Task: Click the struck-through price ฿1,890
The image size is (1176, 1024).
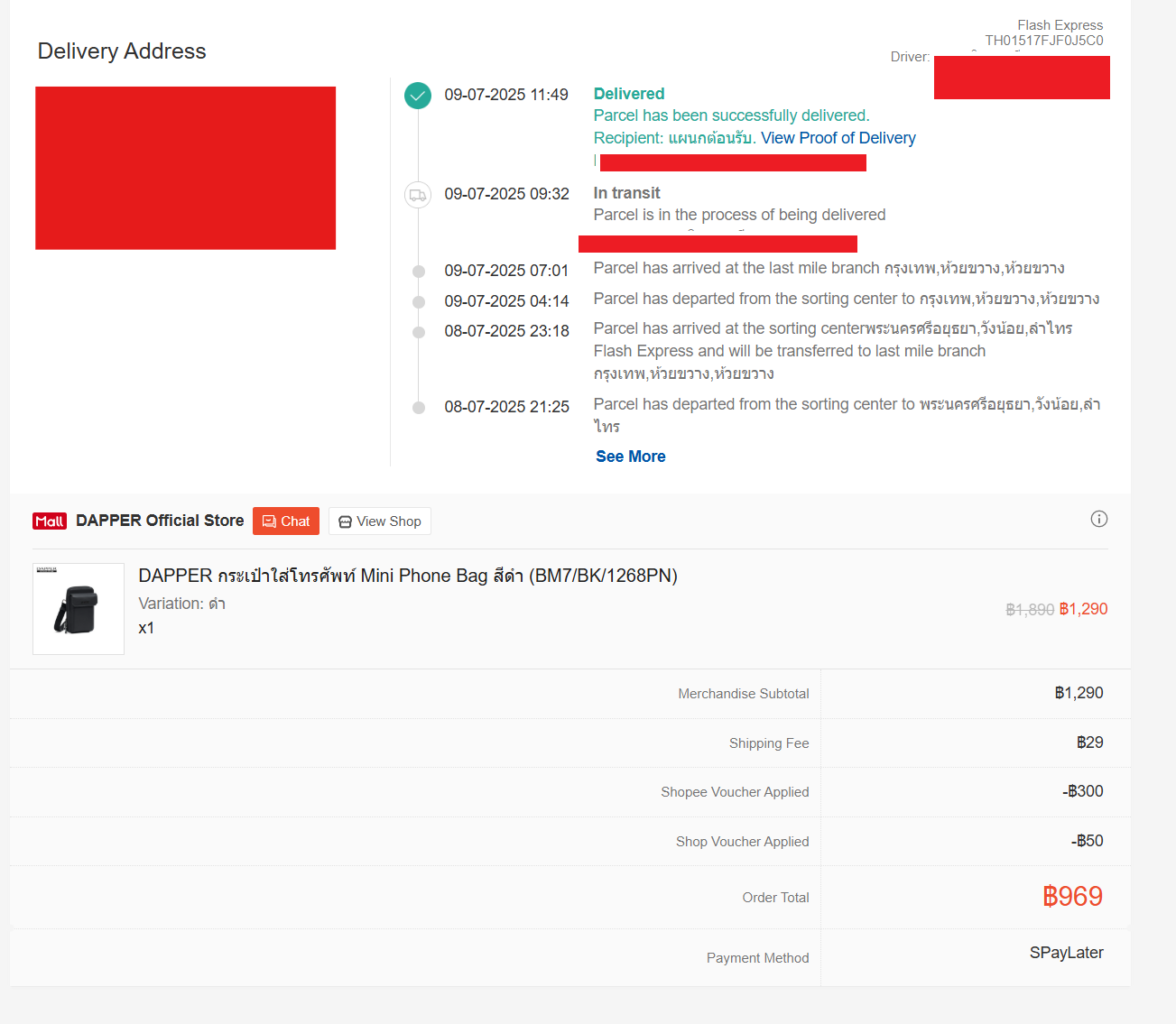Action: point(1030,610)
